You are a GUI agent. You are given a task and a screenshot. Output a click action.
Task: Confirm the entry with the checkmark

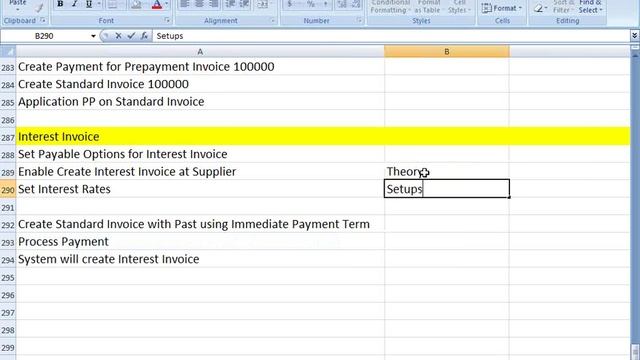(131, 36)
